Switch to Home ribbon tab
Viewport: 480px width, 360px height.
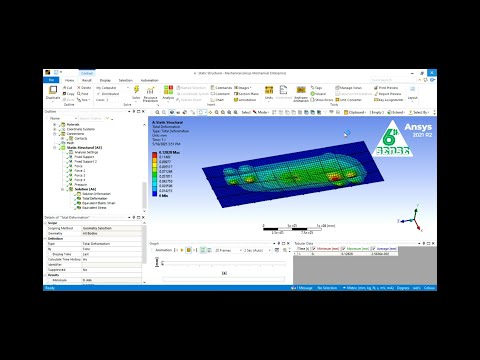coord(69,80)
